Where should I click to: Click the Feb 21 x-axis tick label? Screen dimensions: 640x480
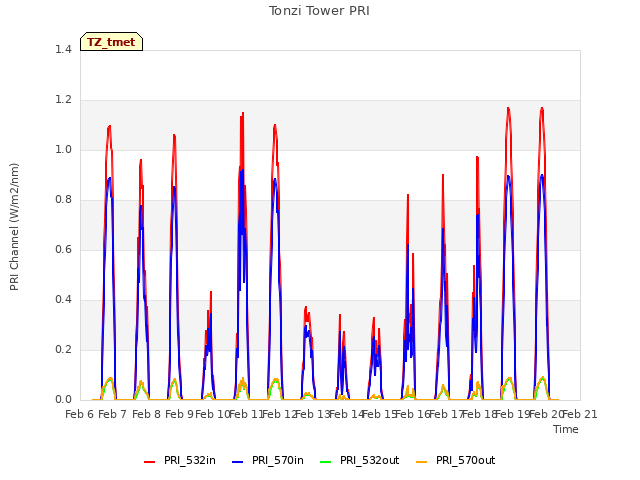tap(580, 414)
